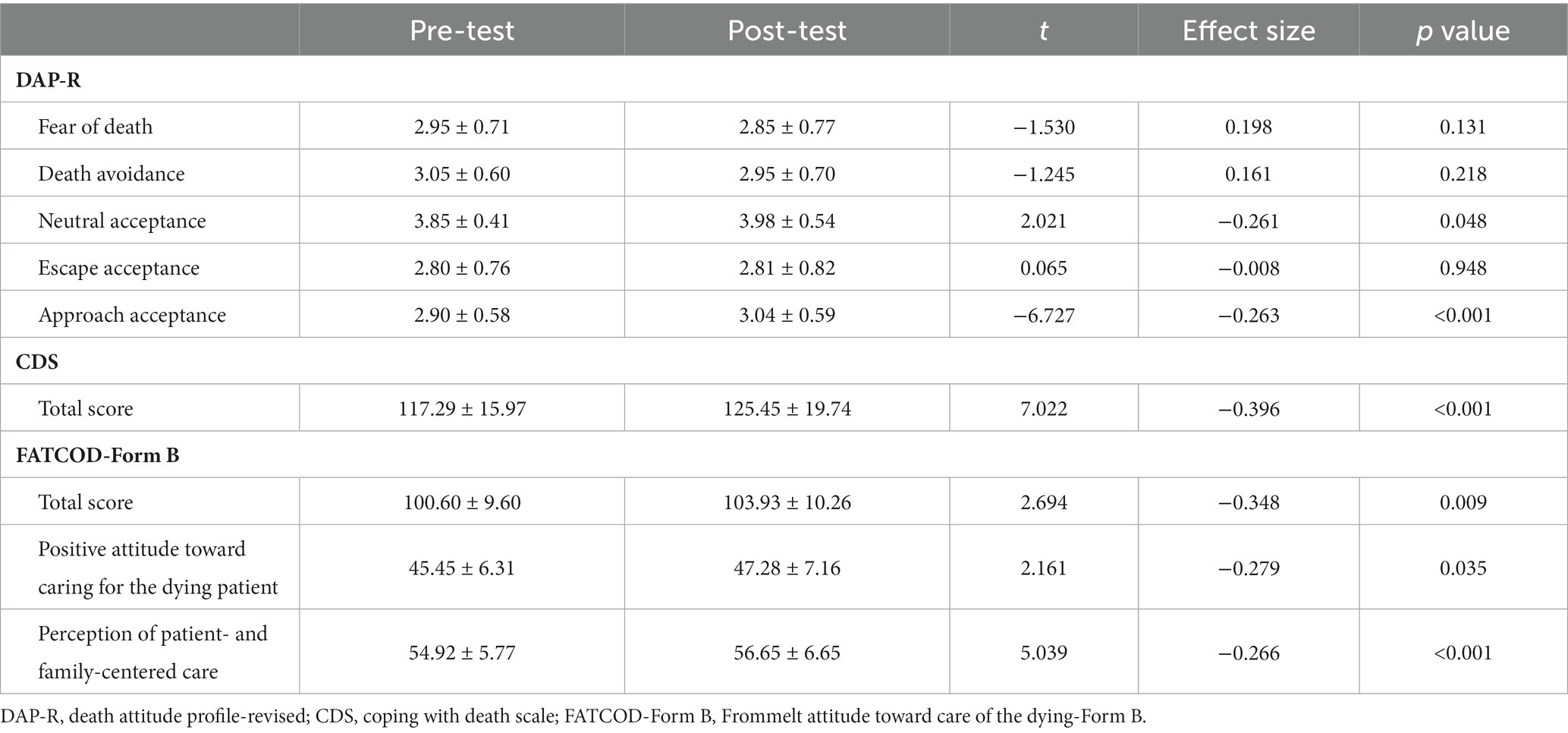Select the t value 7.022

(x=1044, y=408)
